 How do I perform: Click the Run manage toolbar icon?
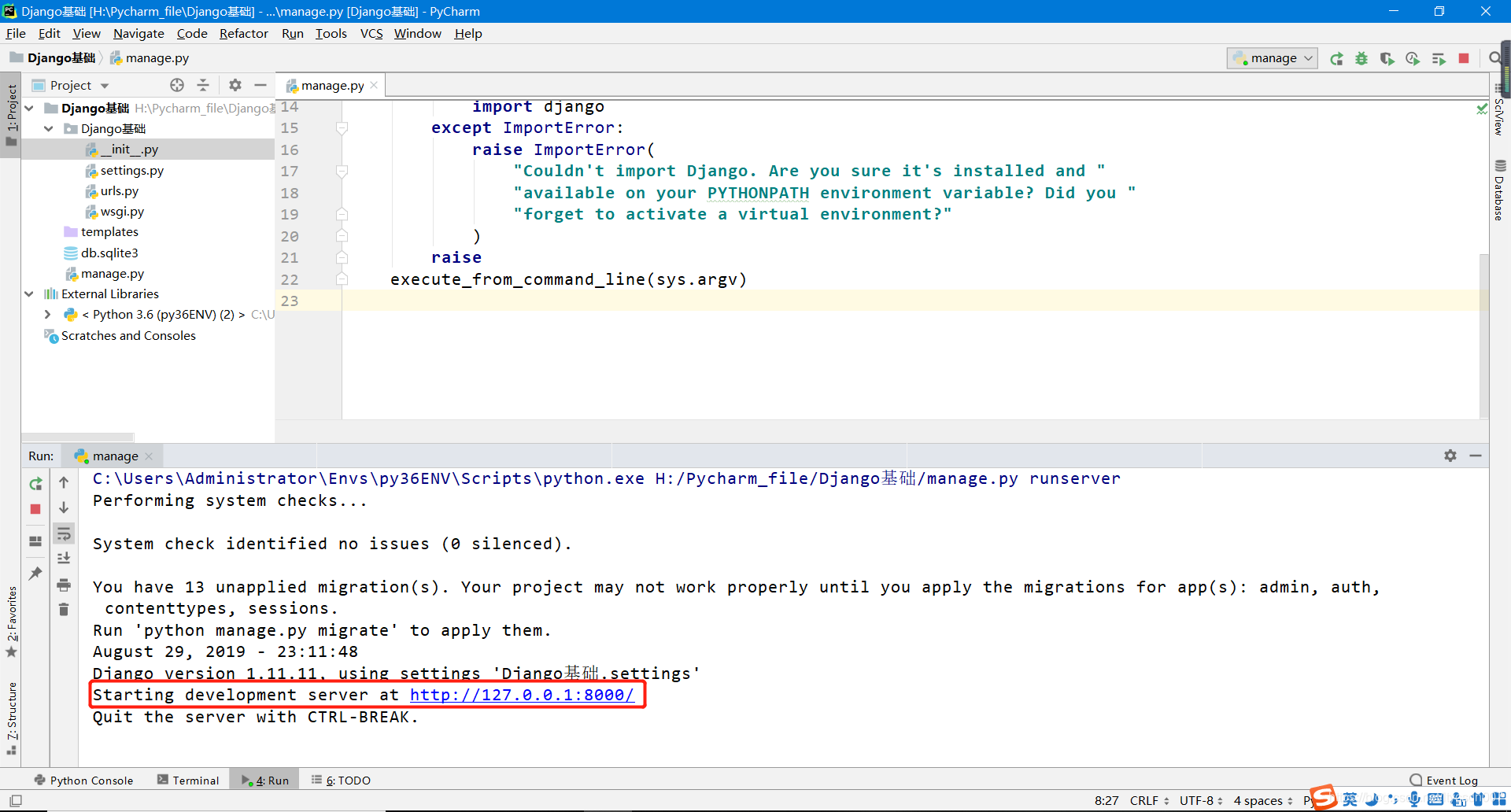coord(1336,58)
